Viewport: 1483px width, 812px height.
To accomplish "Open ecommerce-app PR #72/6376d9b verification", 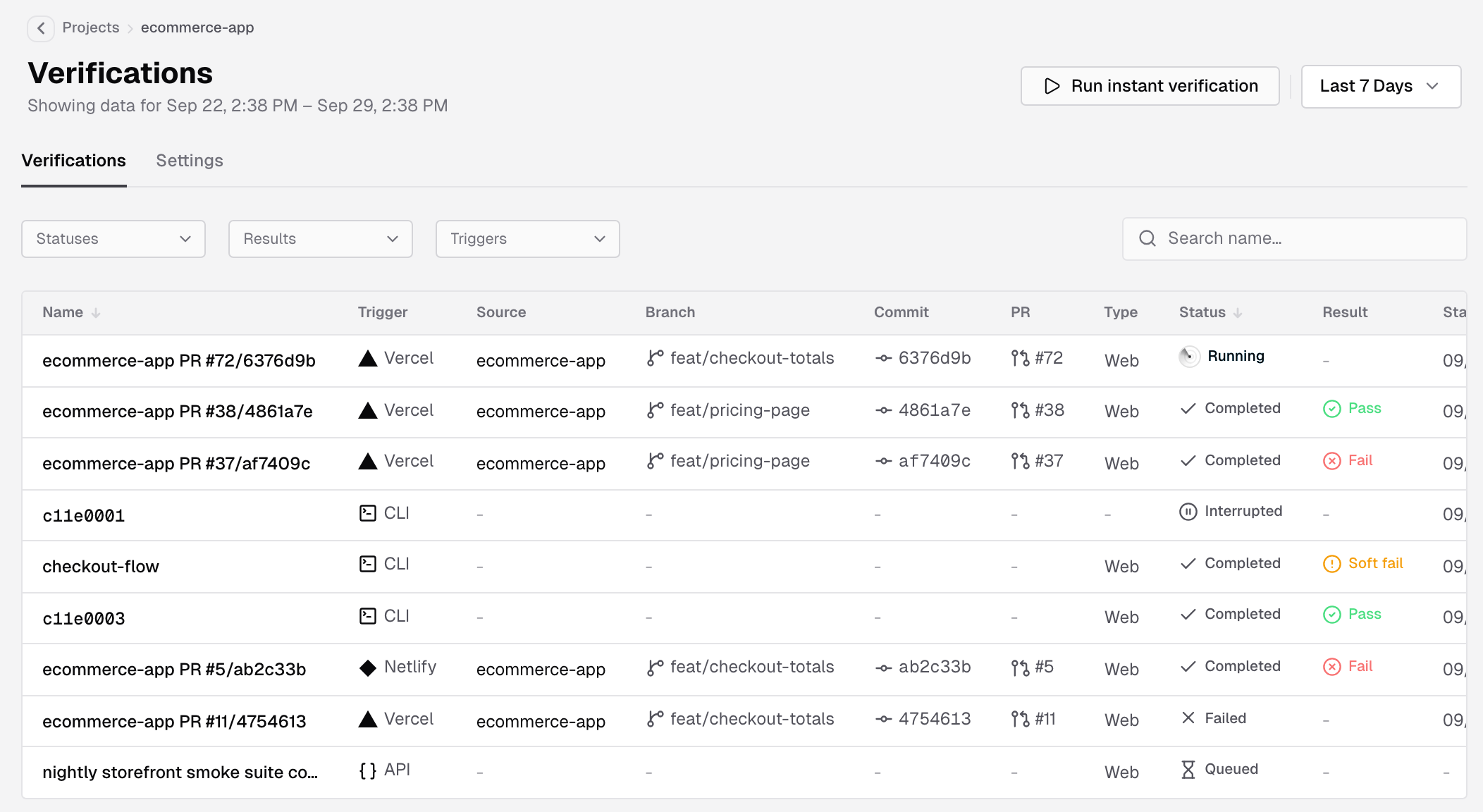I will tap(179, 361).
